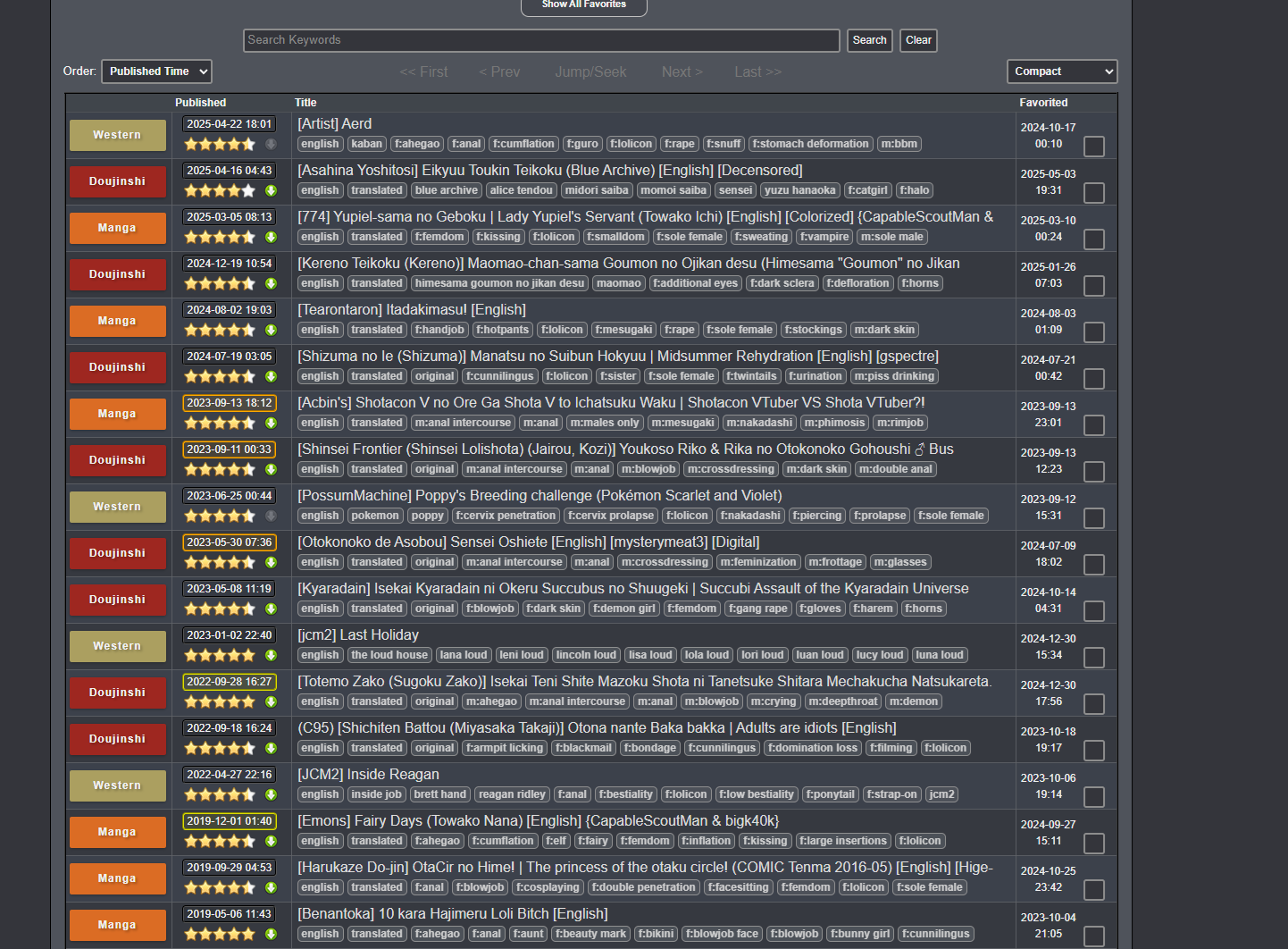The height and width of the screenshot is (949, 1288).
Task: Click the Published column header
Action: 200,103
